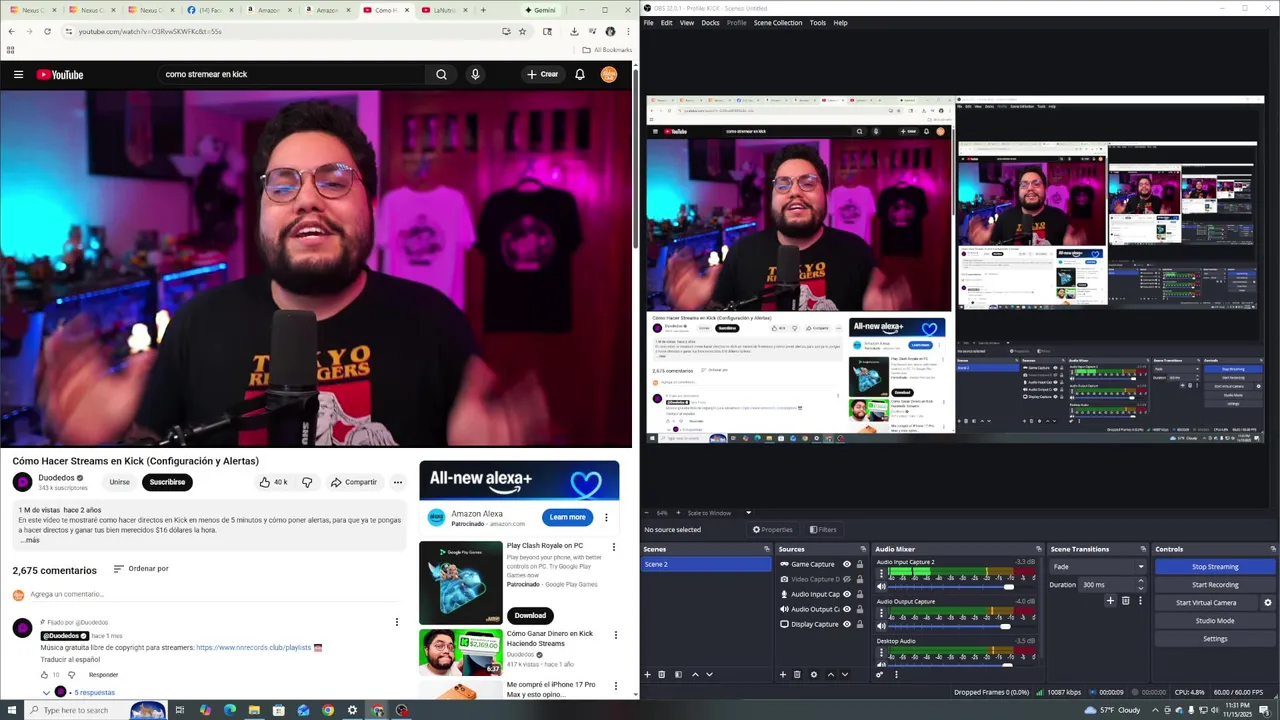Open the OBS Docks menu
This screenshot has width=1280, height=720.
pos(710,22)
